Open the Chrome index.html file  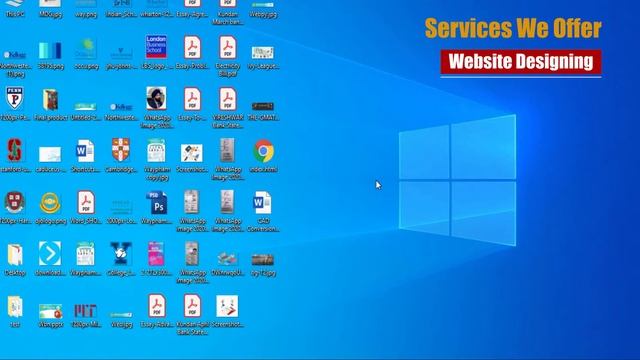click(x=263, y=151)
